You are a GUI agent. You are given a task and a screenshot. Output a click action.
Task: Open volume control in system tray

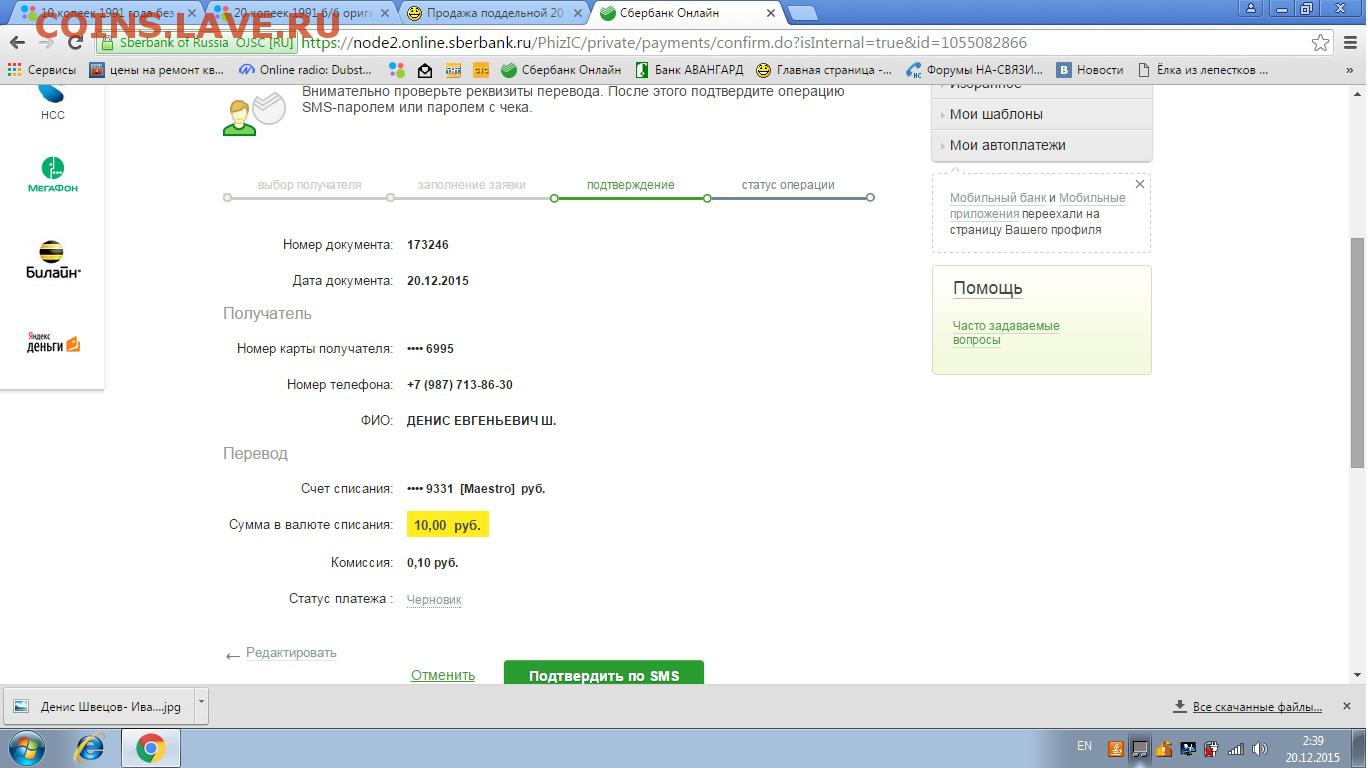coord(1260,749)
